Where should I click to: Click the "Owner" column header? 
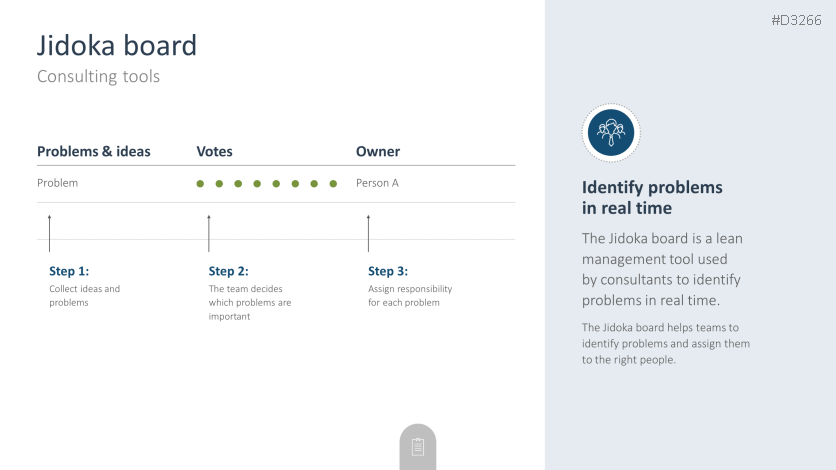378,152
